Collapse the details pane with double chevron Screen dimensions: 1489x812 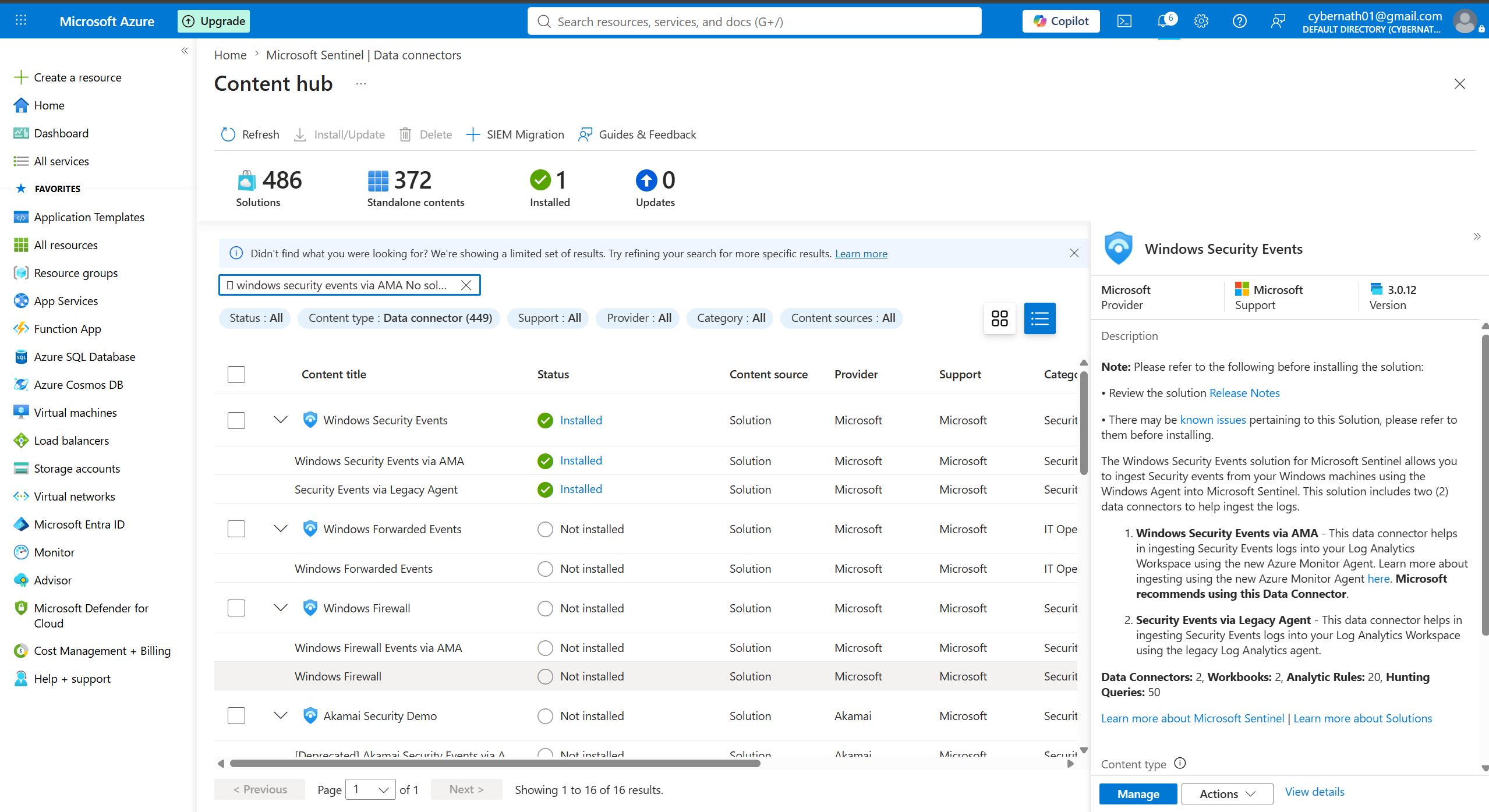1477,236
